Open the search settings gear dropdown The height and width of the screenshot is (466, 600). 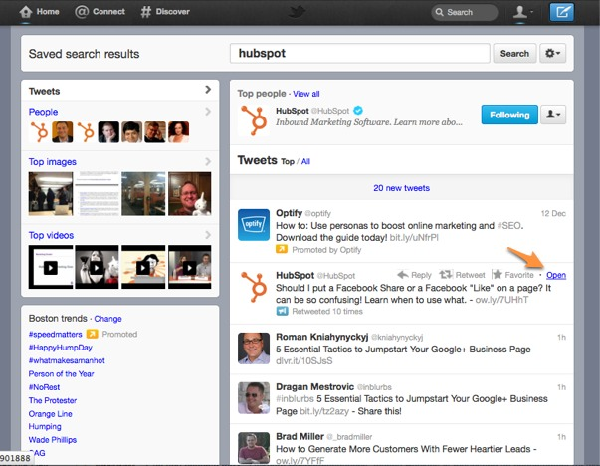point(552,54)
